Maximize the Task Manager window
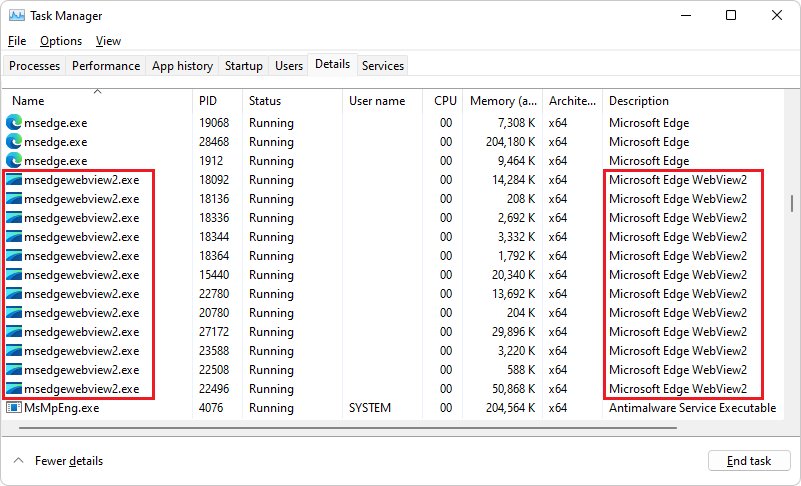The height and width of the screenshot is (486, 801). pos(731,15)
